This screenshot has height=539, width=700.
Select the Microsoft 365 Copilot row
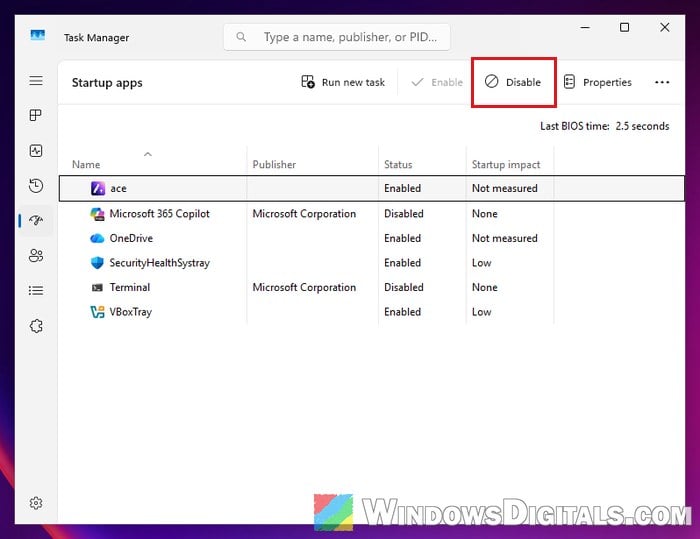pyautogui.click(x=371, y=214)
